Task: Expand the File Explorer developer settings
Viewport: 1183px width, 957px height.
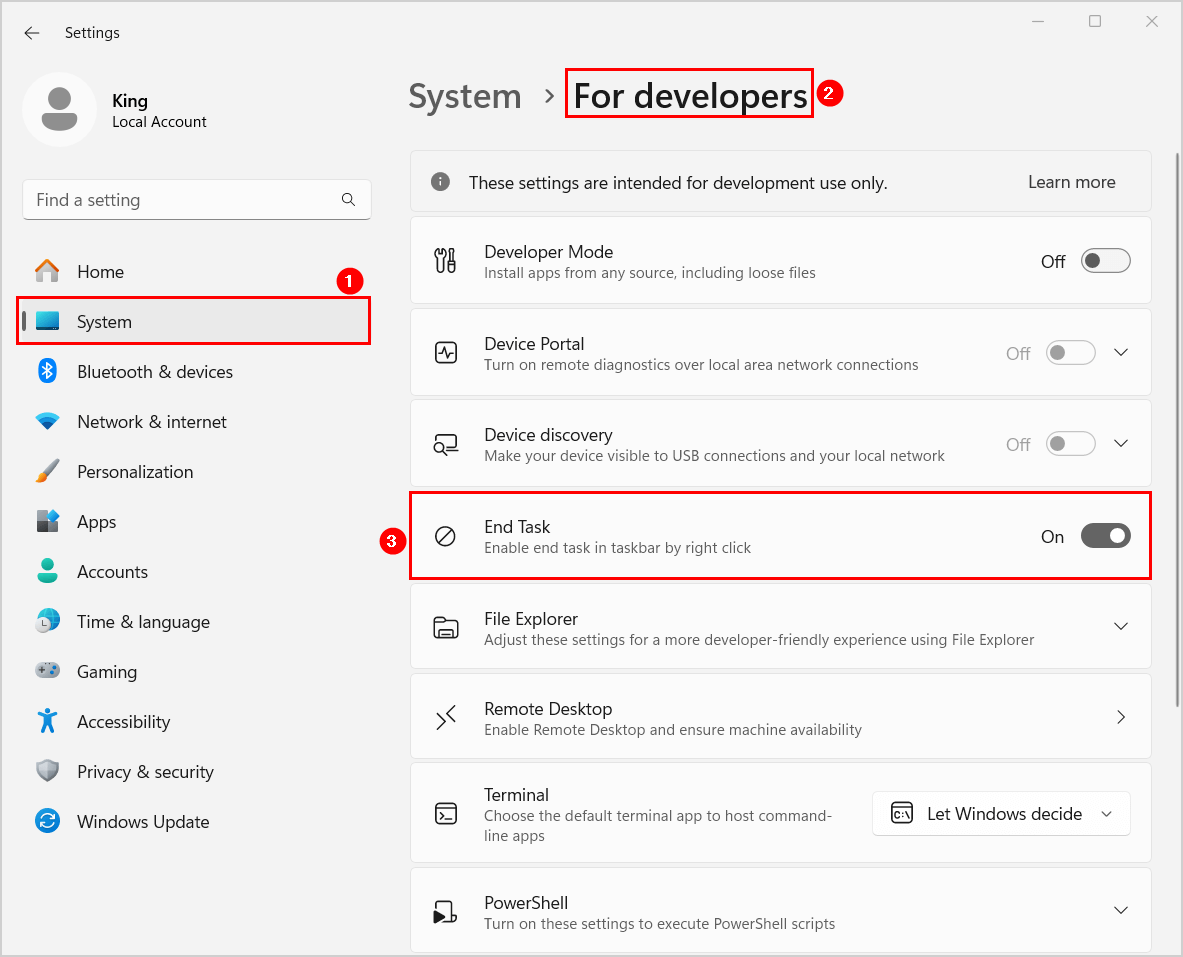Action: (1121, 626)
